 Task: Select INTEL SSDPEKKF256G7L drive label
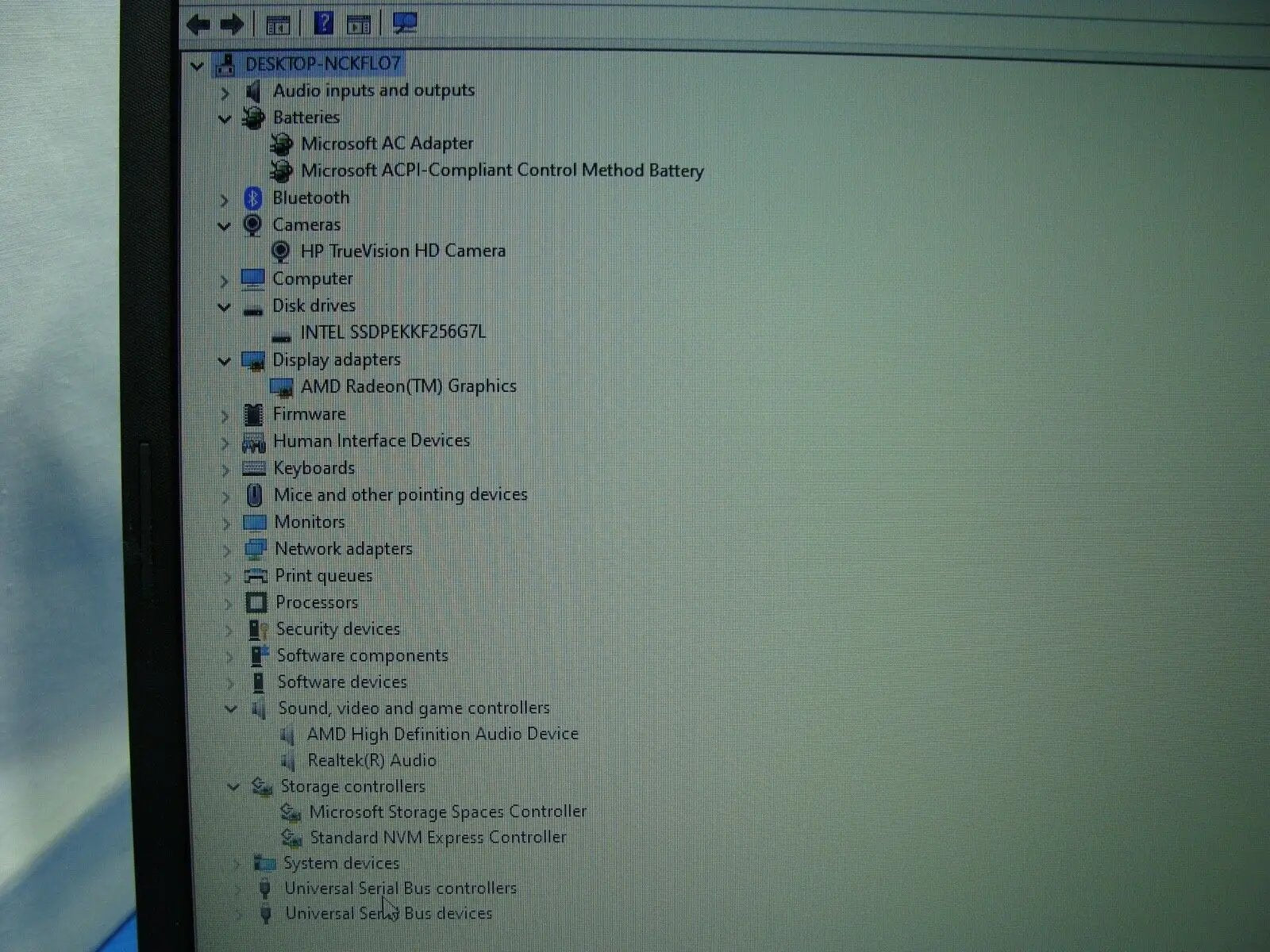tap(393, 332)
